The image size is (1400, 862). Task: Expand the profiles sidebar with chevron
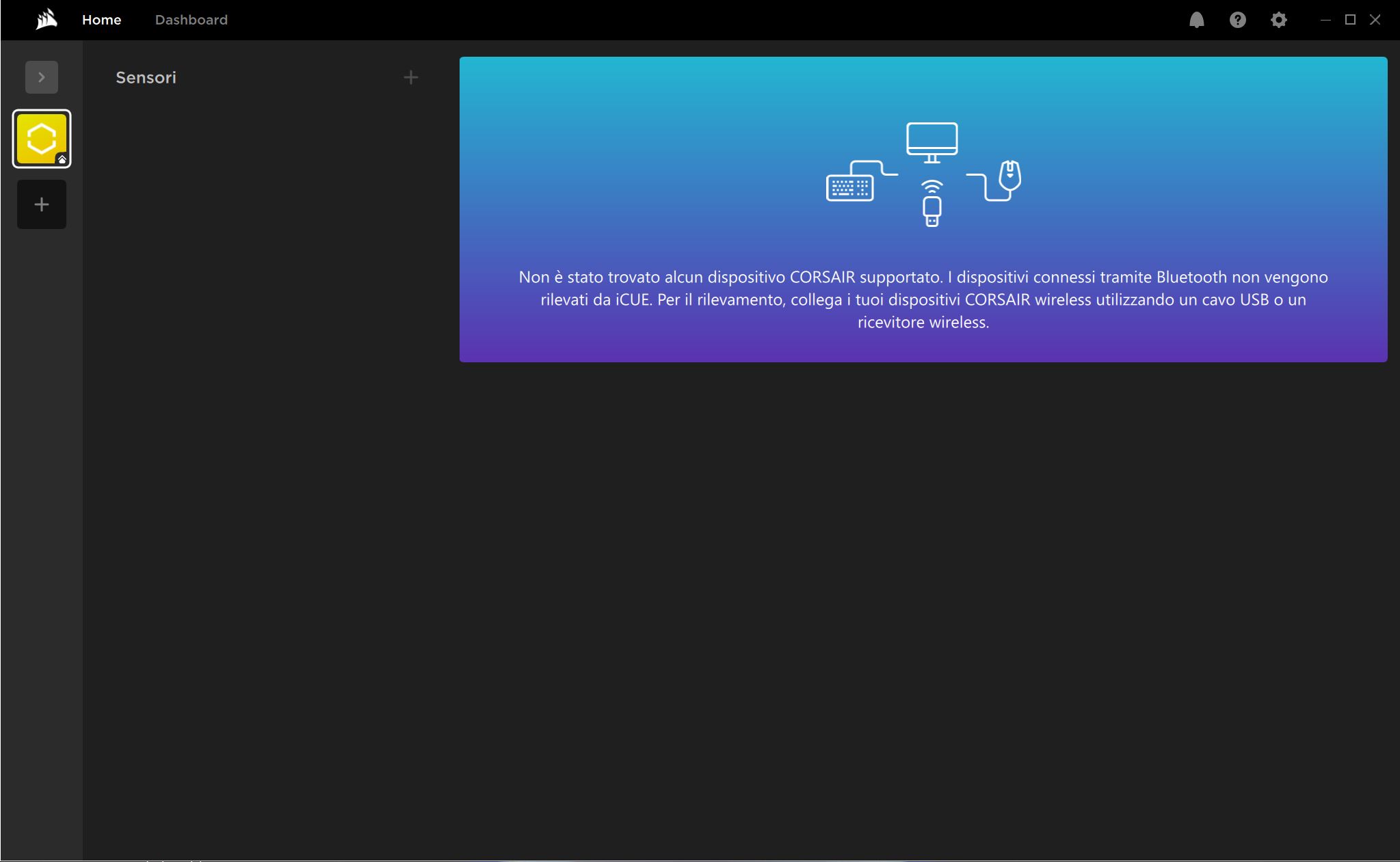point(42,77)
